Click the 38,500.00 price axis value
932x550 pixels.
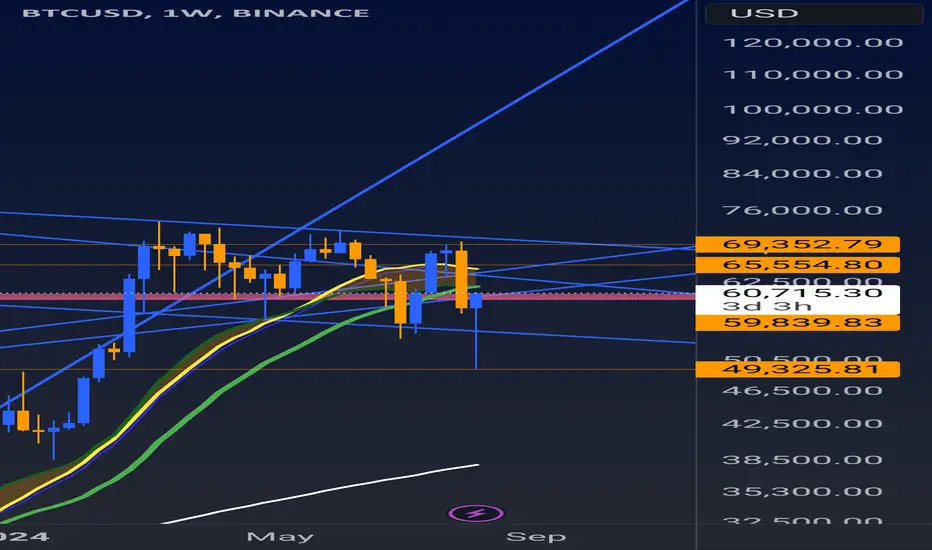tap(802, 460)
